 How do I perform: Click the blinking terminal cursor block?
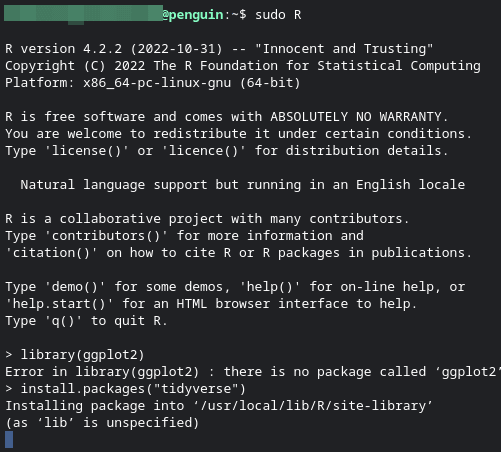pos(9,439)
